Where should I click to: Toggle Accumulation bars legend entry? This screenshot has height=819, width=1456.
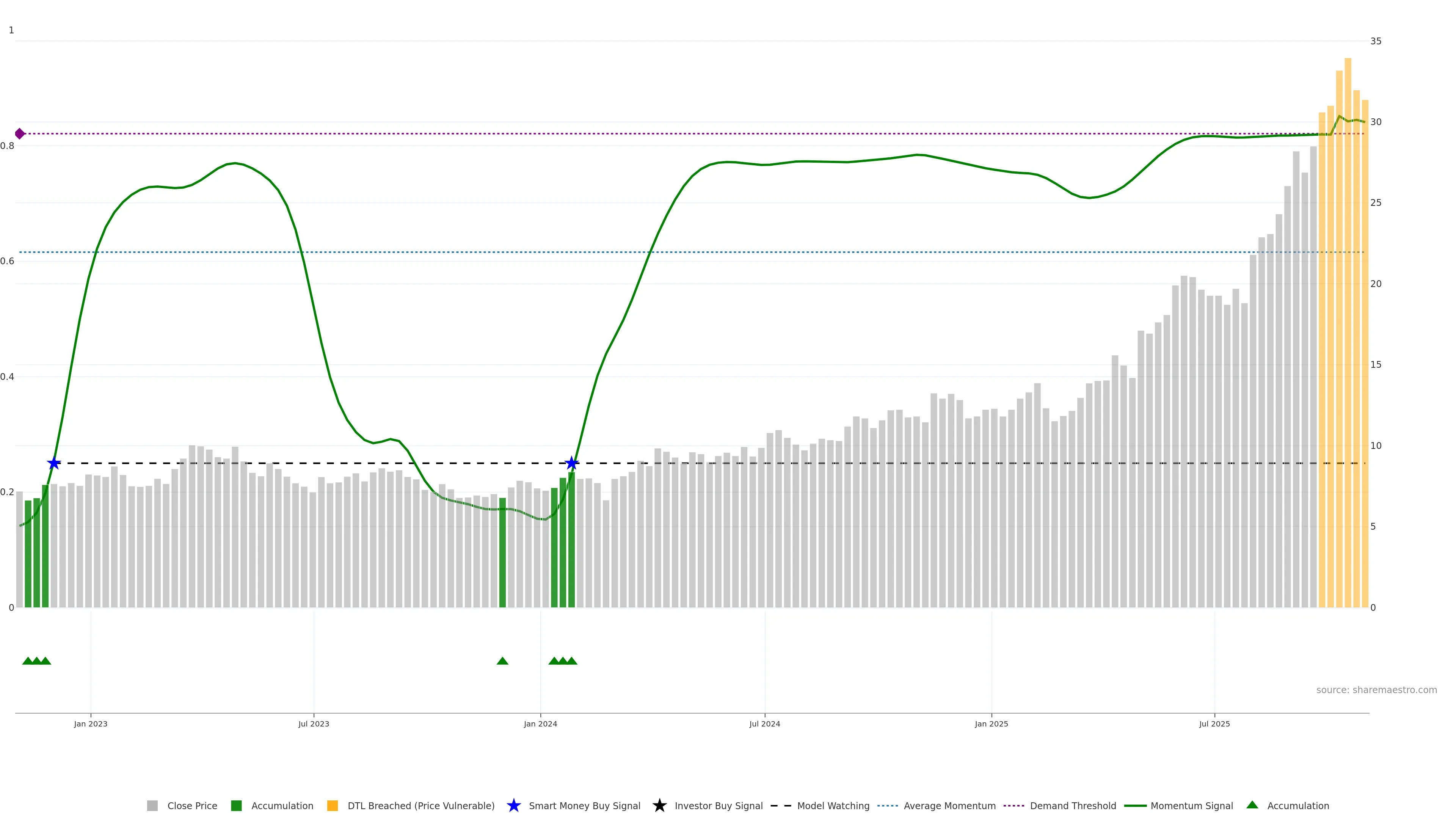pyautogui.click(x=282, y=805)
